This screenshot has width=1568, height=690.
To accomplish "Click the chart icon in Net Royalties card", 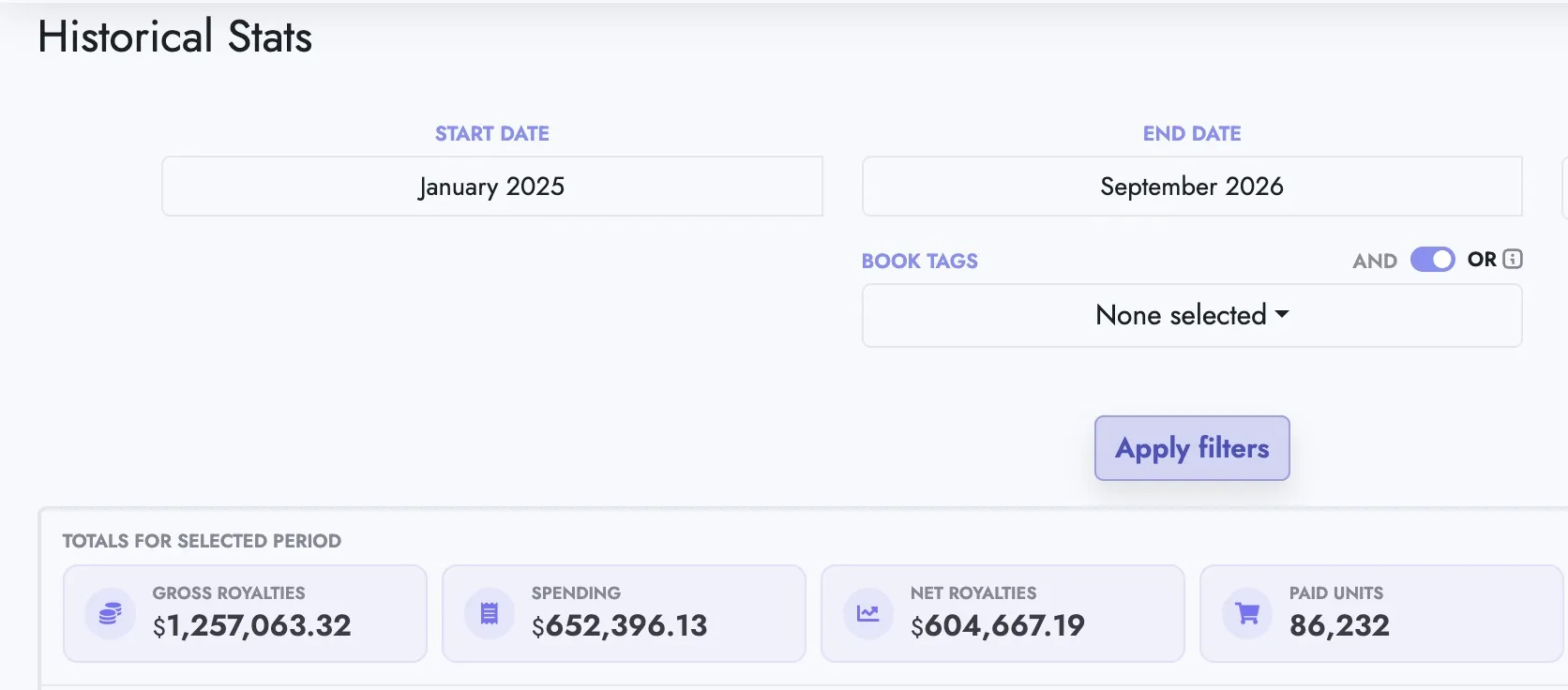I will [868, 614].
